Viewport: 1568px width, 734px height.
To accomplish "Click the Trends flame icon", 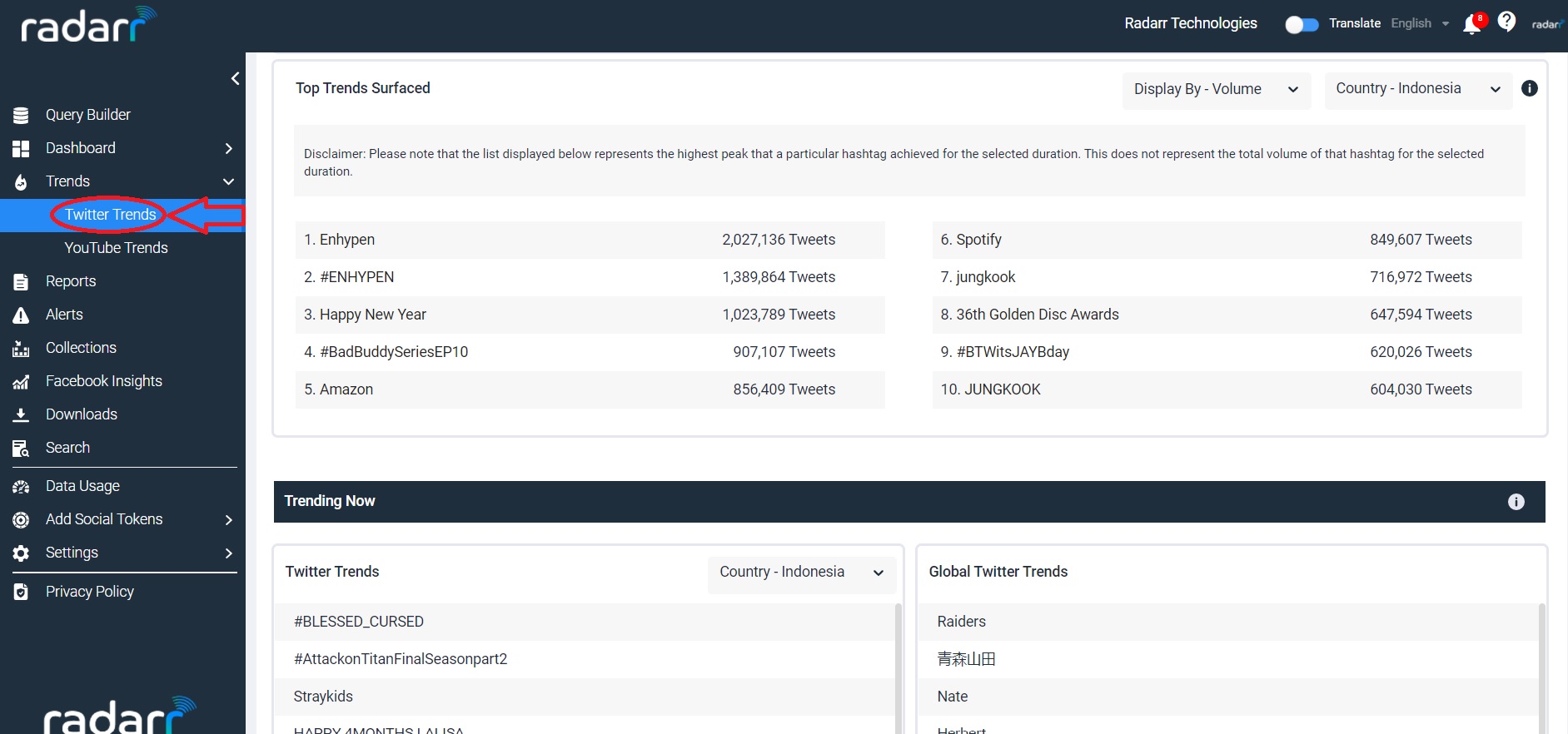I will click(21, 181).
